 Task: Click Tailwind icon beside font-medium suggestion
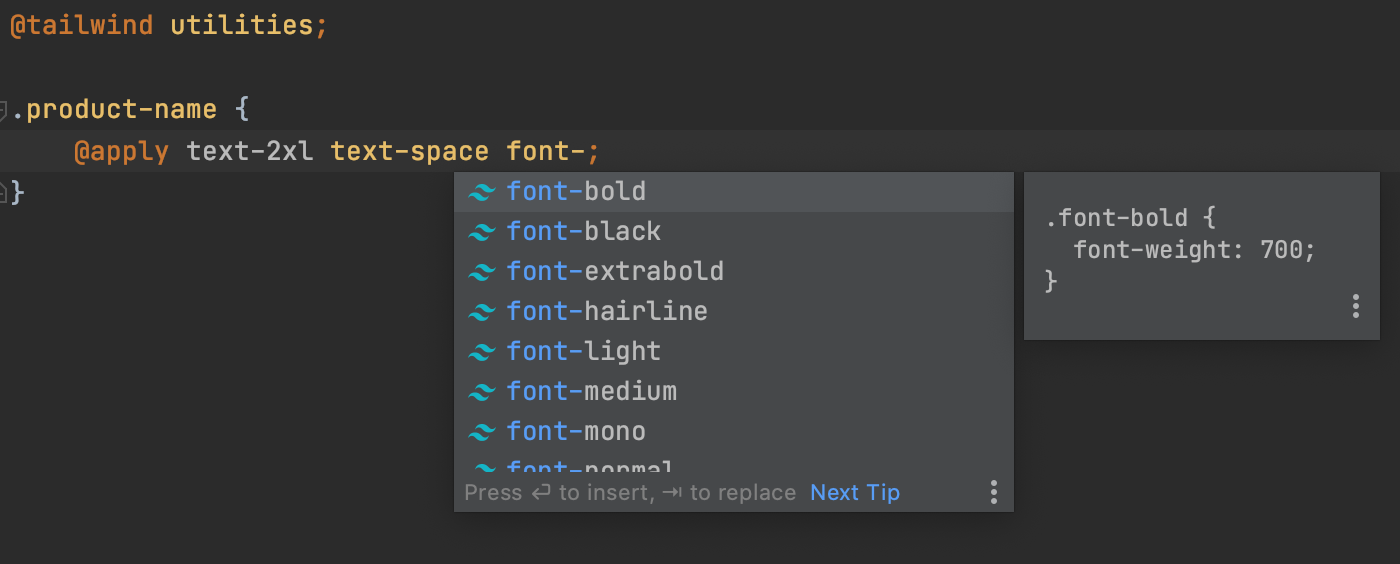click(482, 392)
